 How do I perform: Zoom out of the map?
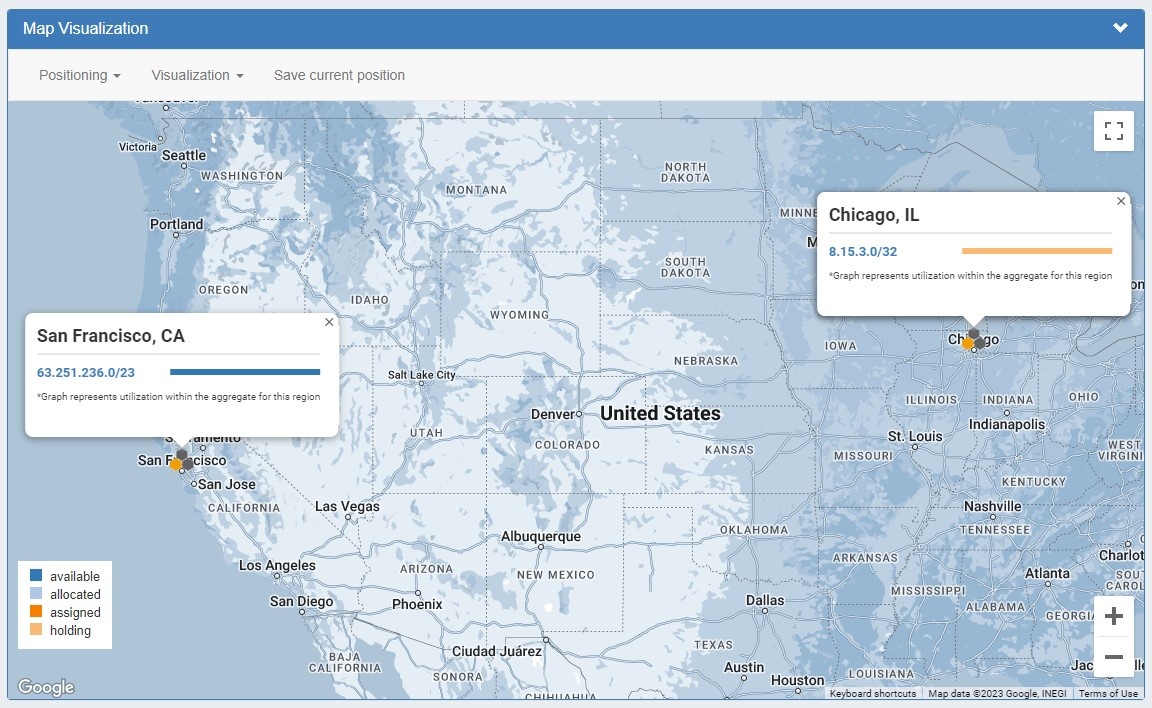click(x=1114, y=658)
